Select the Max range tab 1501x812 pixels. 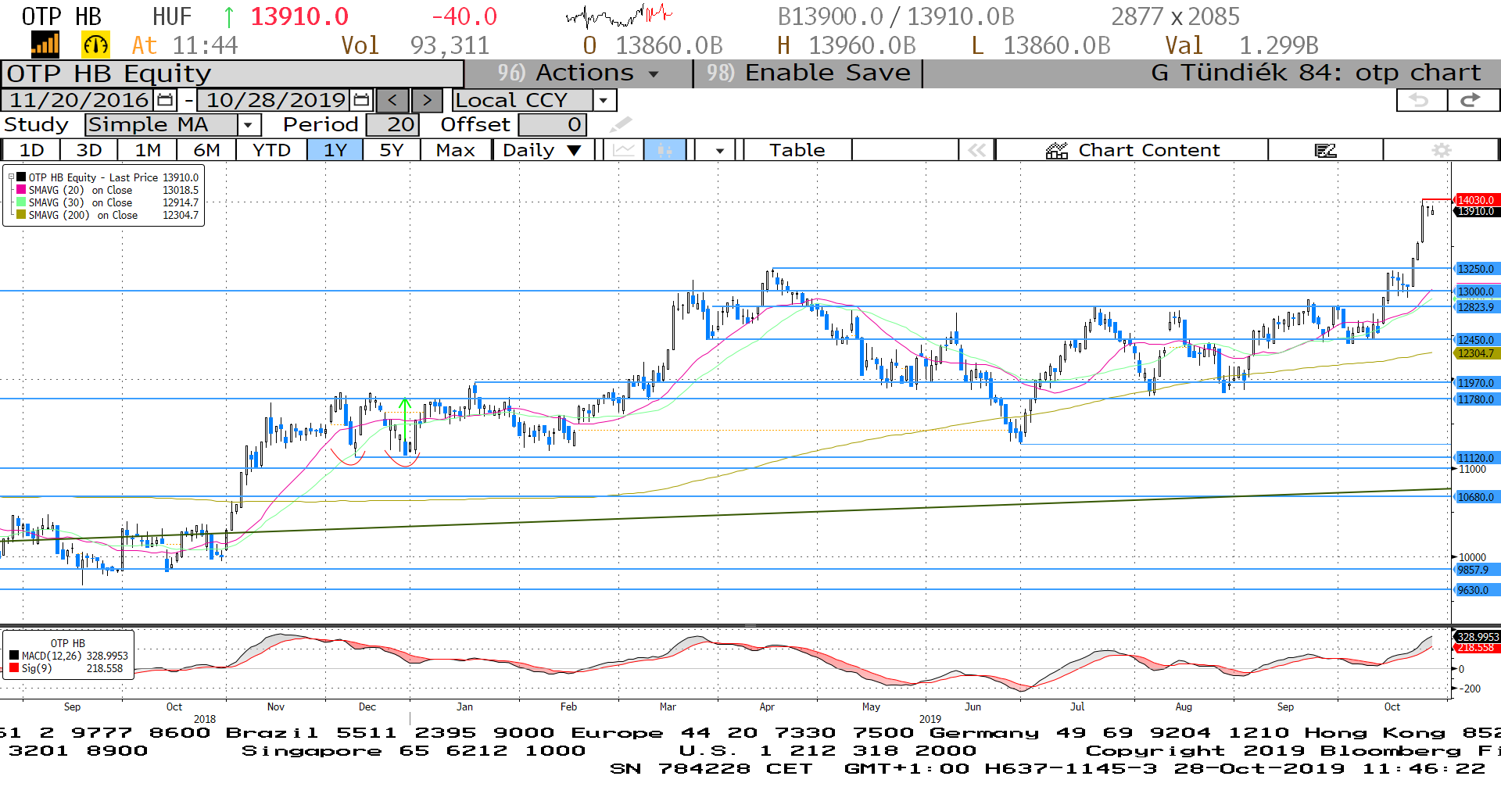tap(456, 150)
